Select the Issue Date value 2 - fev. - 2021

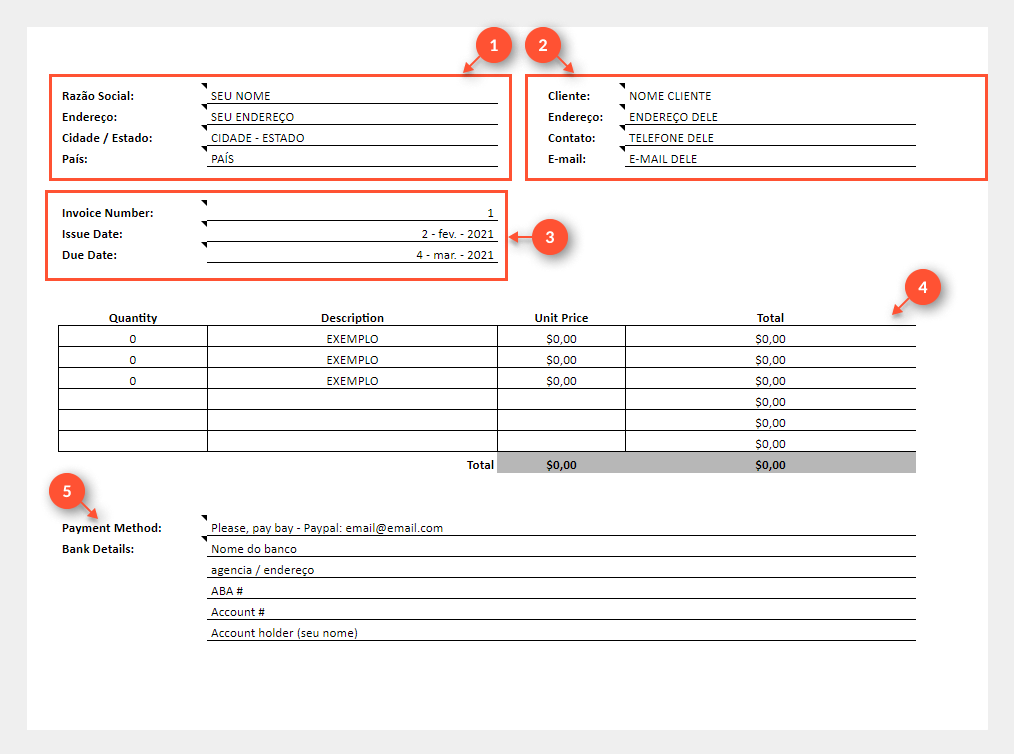tap(351, 234)
